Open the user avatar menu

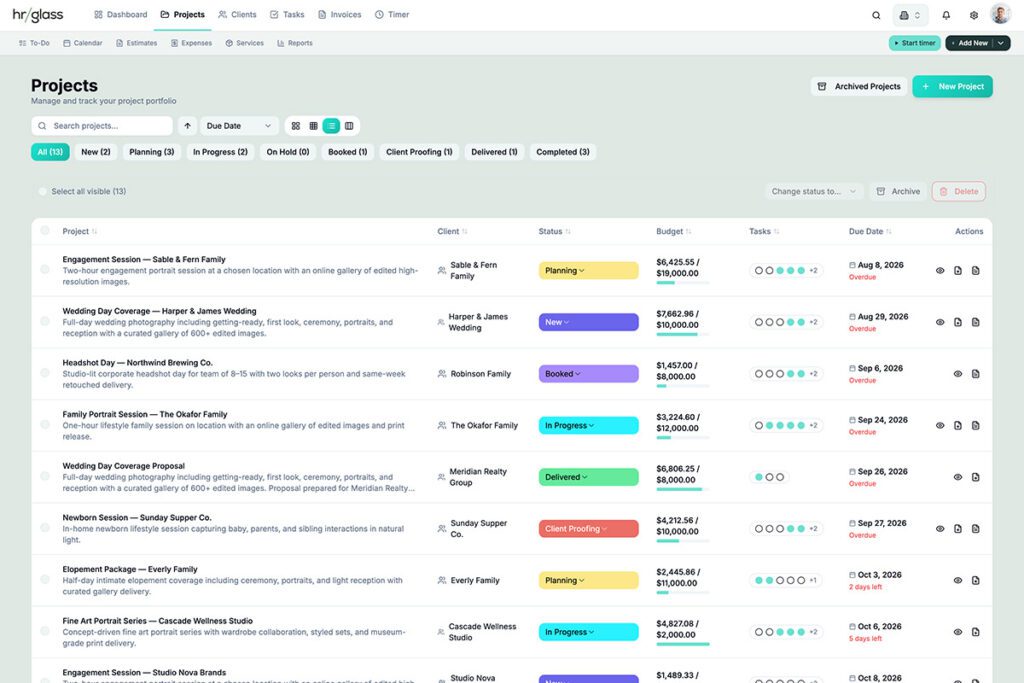click(x=1000, y=14)
